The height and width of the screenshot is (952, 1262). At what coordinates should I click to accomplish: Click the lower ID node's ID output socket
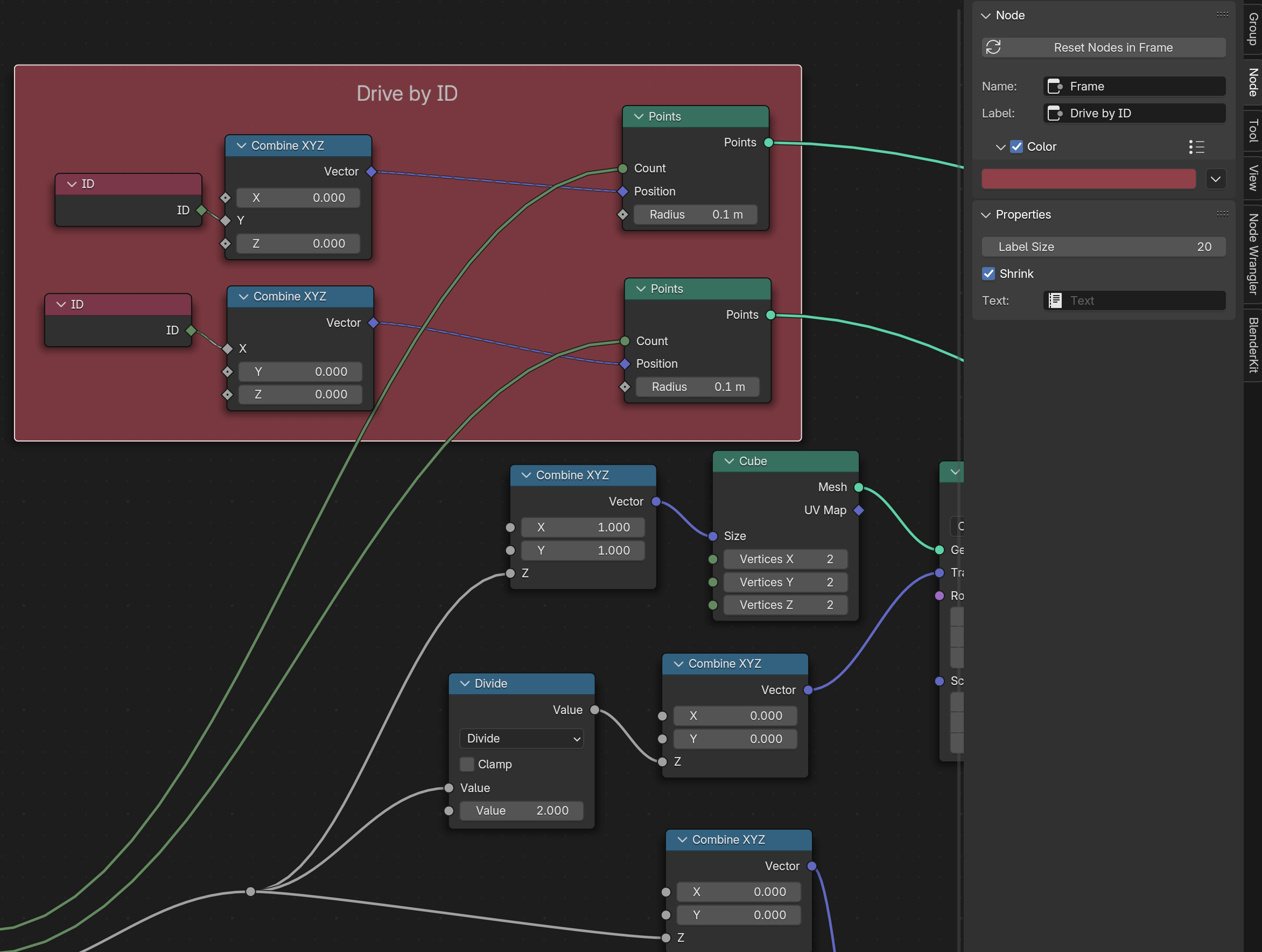pos(191,331)
